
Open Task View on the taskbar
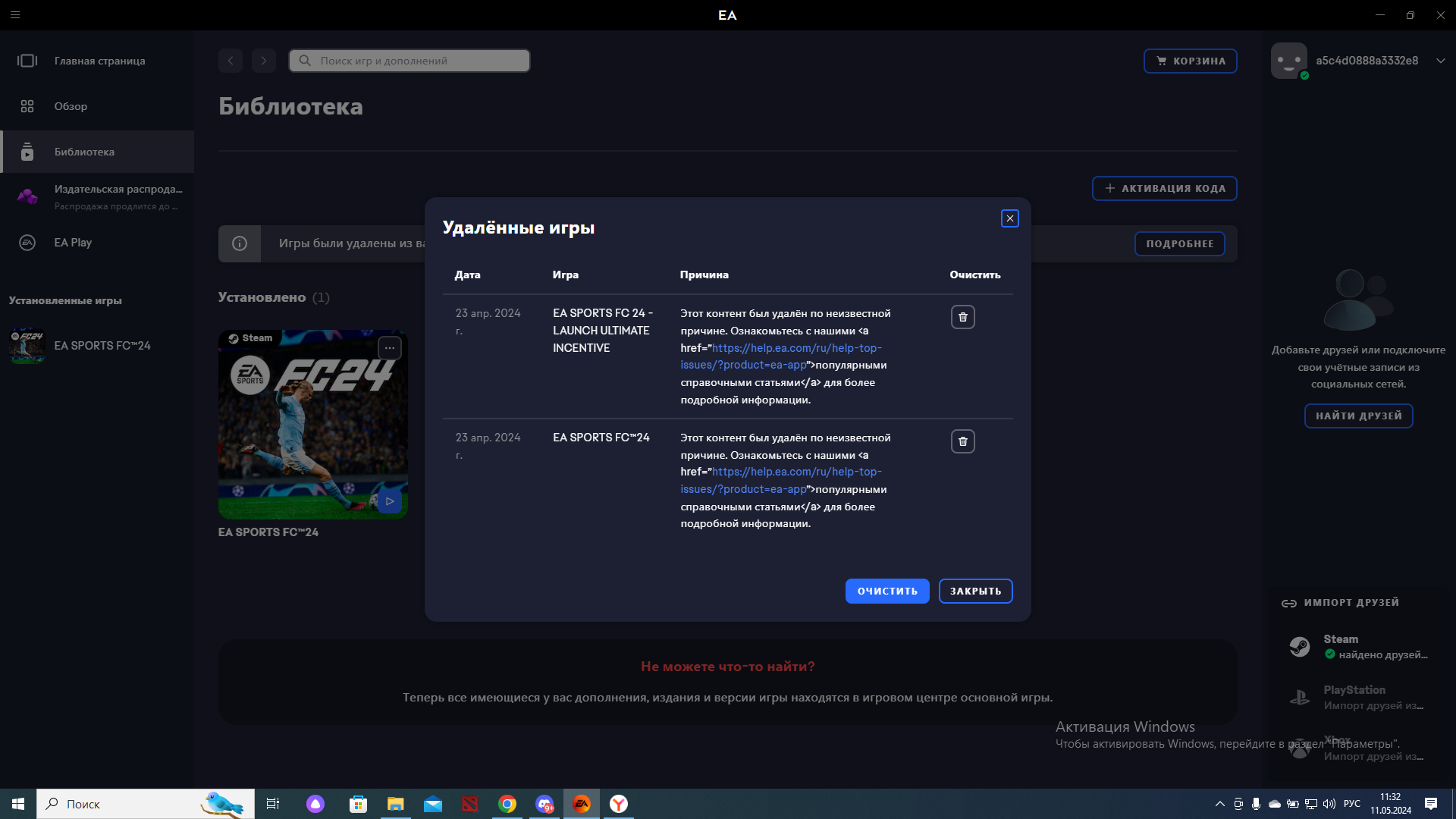(273, 804)
